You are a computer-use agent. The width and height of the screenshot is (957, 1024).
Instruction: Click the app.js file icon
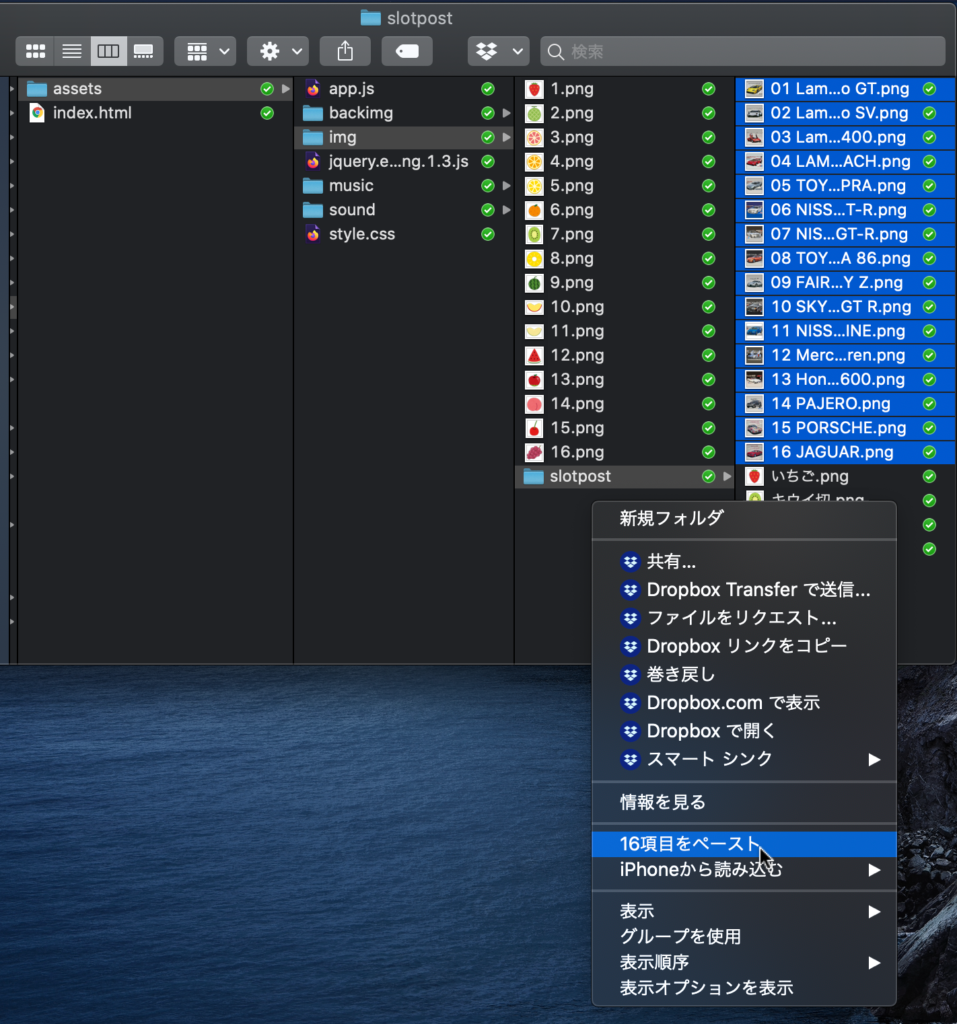[x=313, y=89]
